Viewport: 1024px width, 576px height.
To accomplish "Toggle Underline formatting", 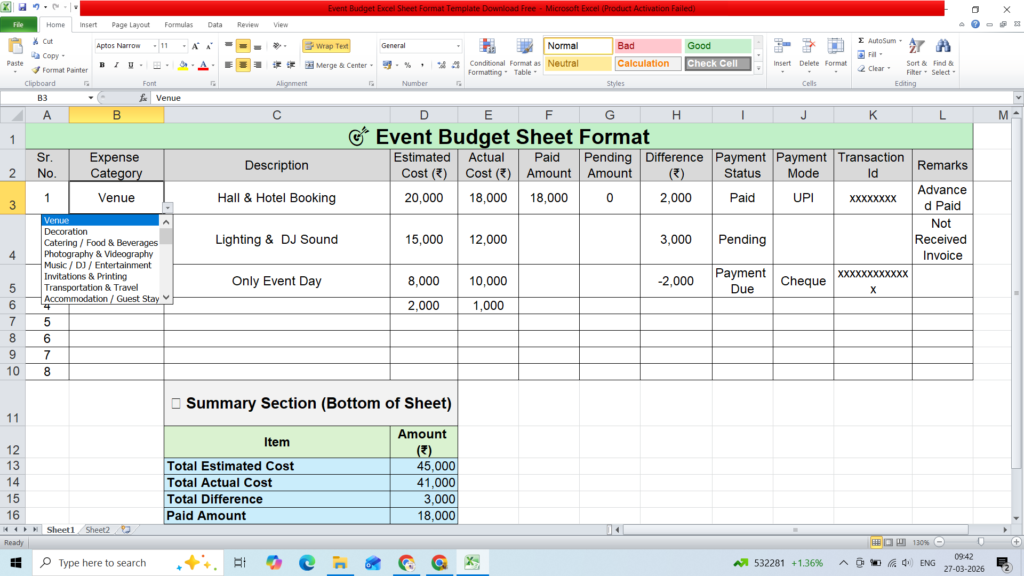I will pyautogui.click(x=131, y=65).
